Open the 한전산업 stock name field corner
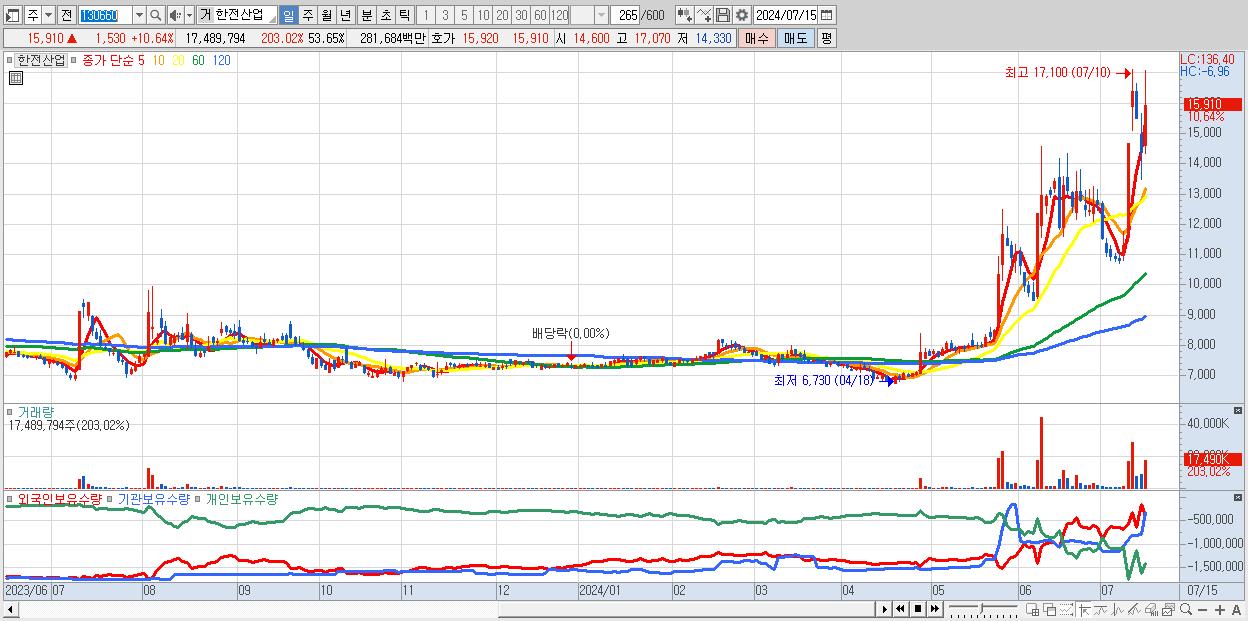Image resolution: width=1248 pixels, height=621 pixels. pos(272,19)
